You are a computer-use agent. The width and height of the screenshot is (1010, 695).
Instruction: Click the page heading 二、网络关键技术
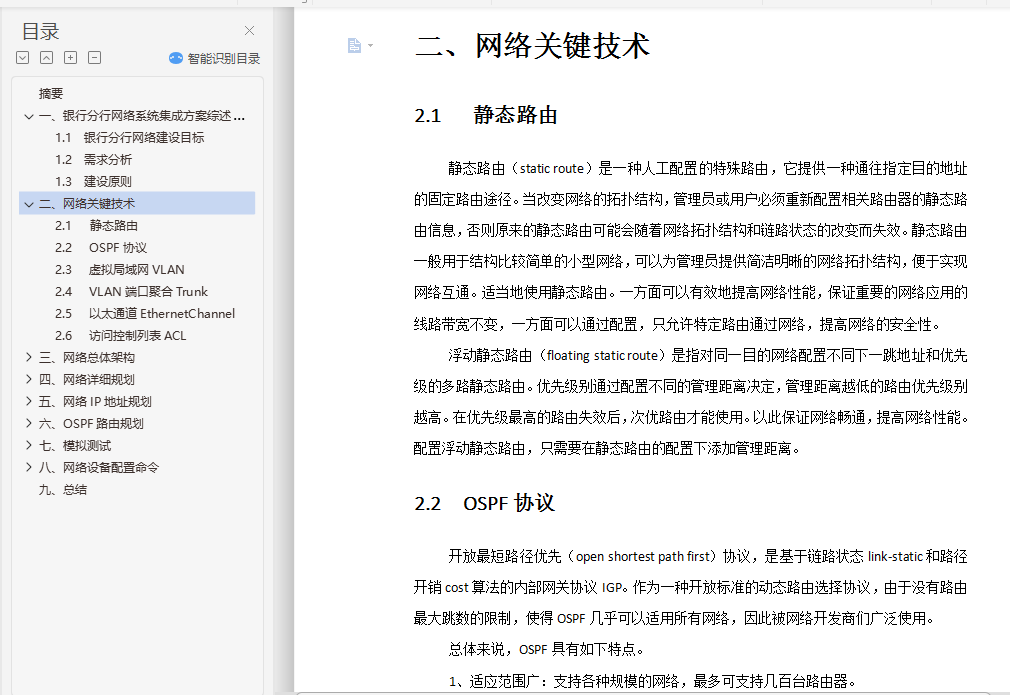point(533,46)
